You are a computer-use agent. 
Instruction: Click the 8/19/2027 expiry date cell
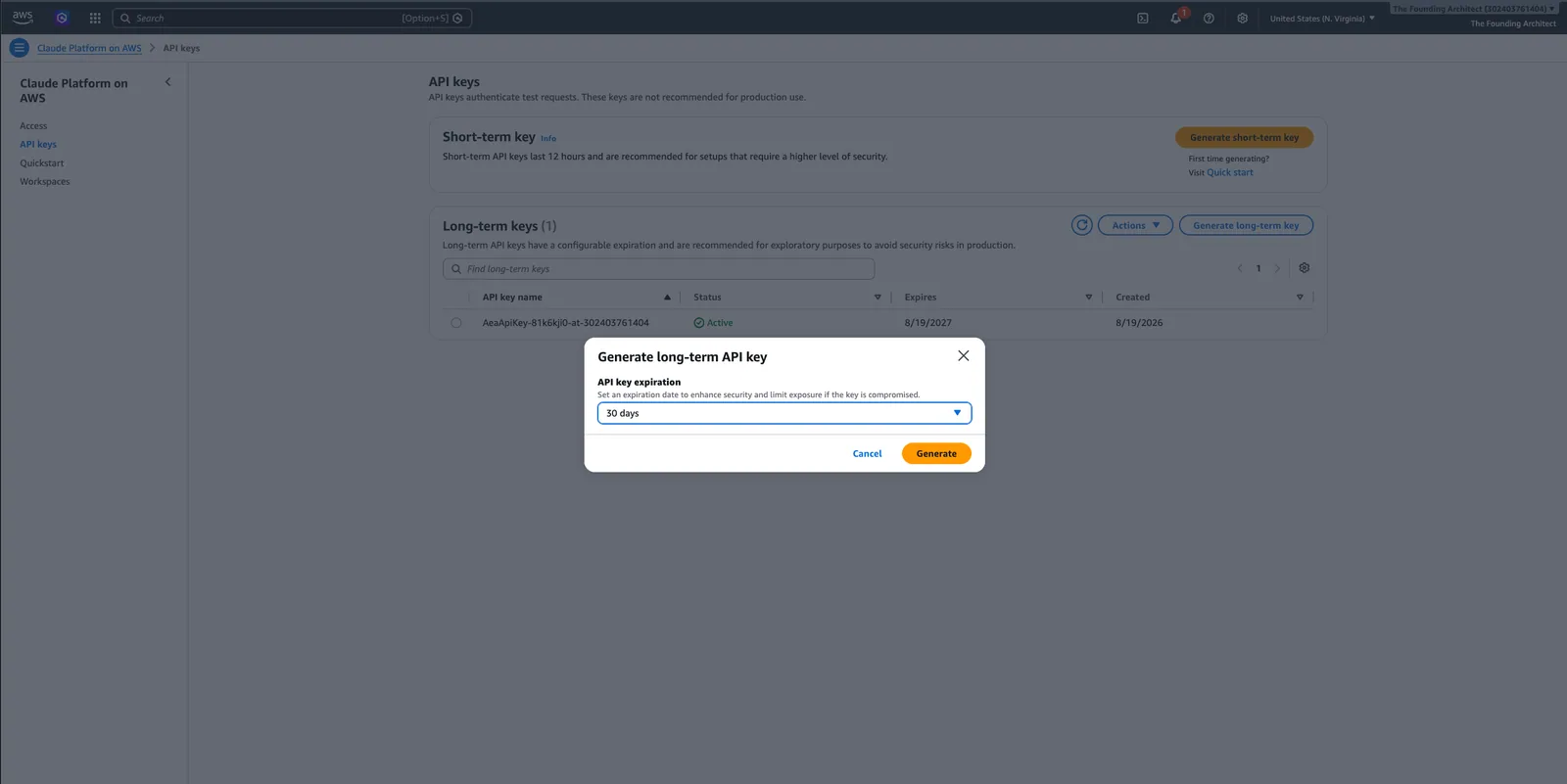tap(928, 323)
